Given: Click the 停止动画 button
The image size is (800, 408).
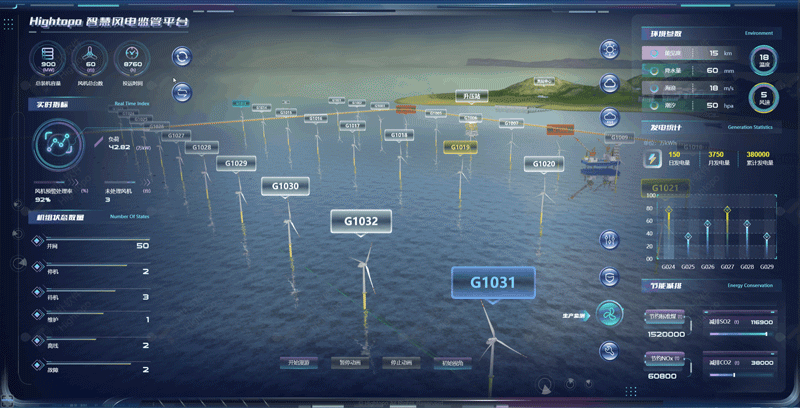Looking at the screenshot, I should pyautogui.click(x=401, y=363).
